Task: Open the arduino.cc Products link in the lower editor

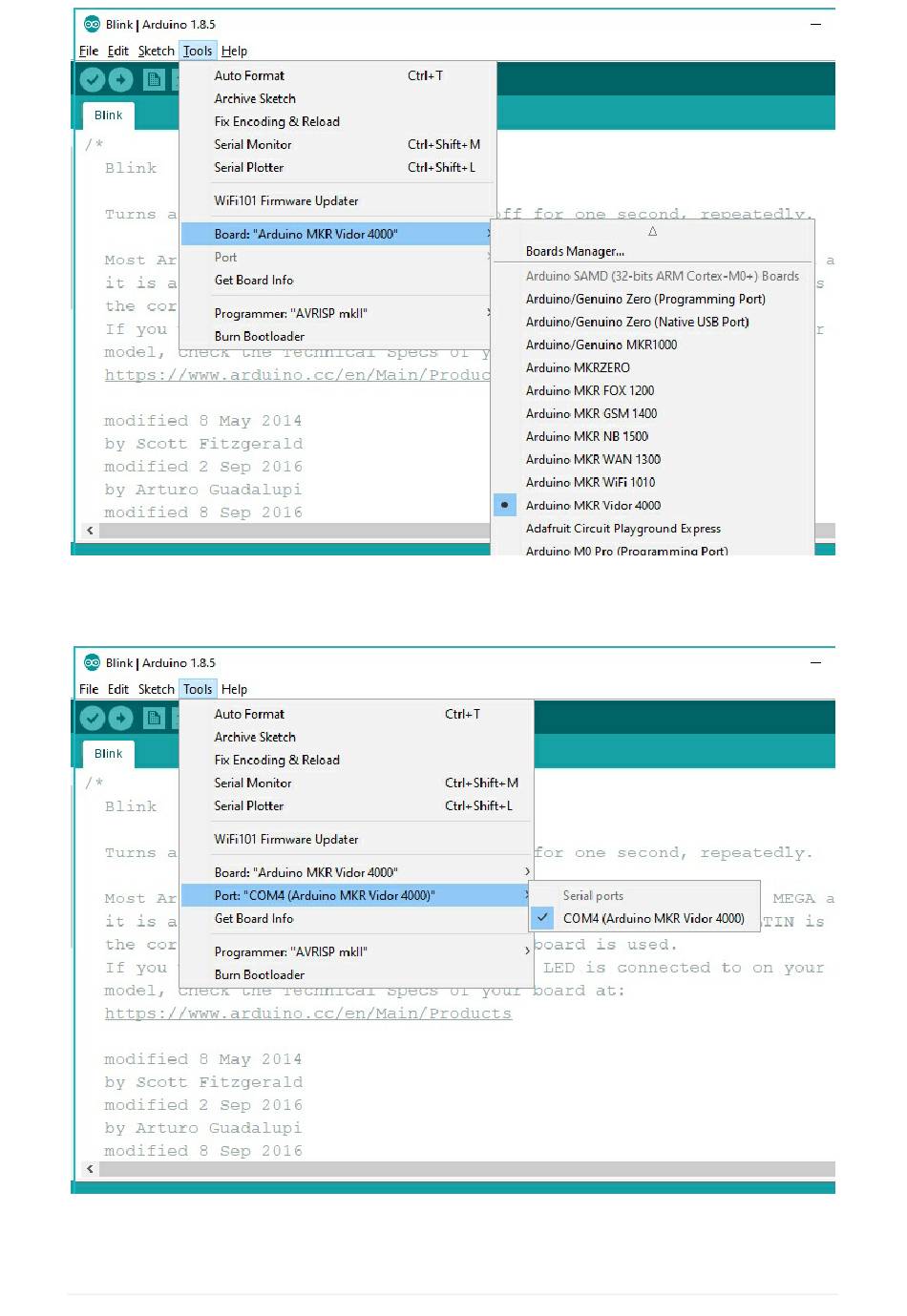Action: click(x=308, y=1013)
